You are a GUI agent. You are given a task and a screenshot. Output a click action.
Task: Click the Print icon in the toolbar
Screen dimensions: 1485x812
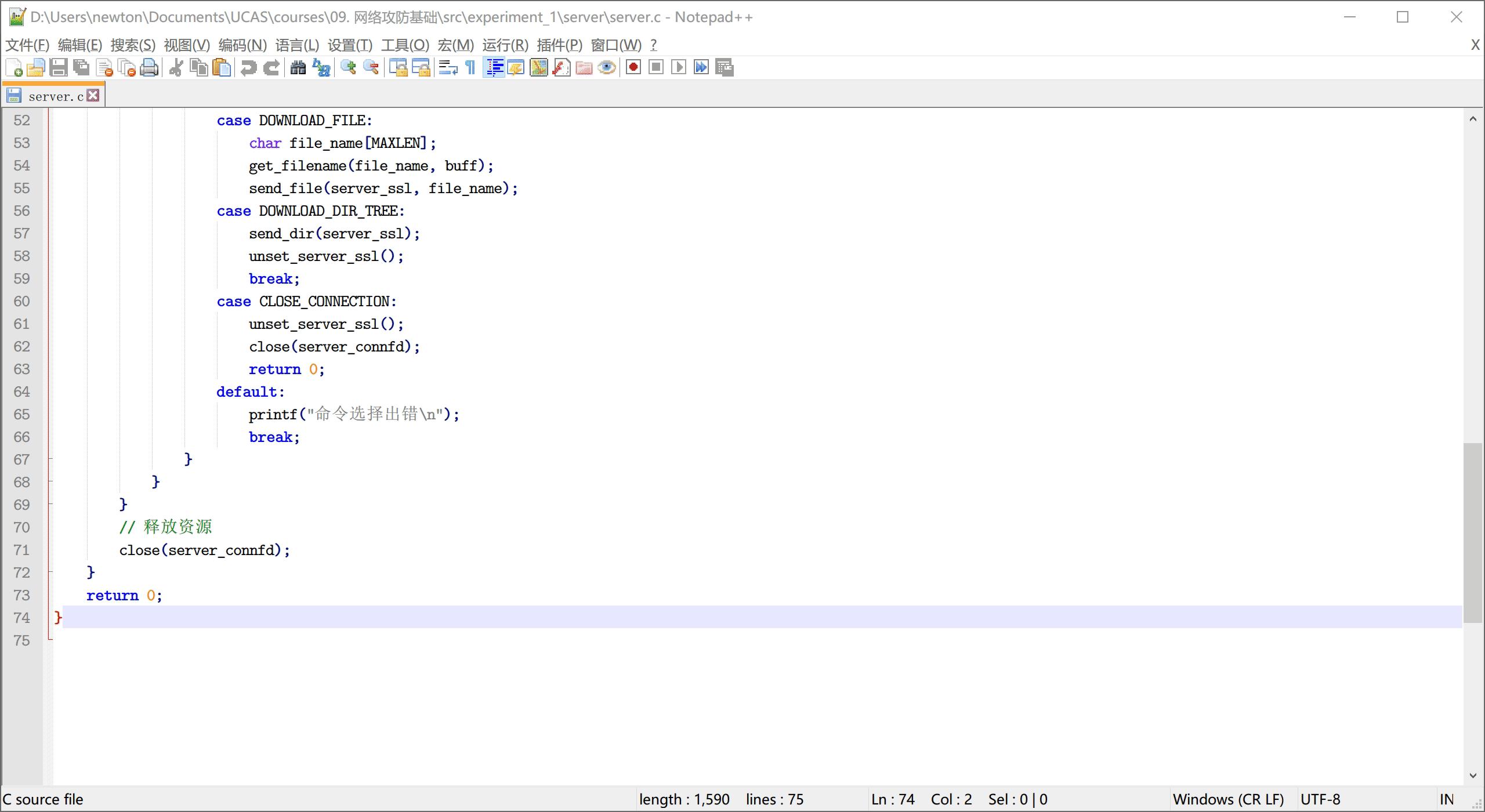tap(149, 68)
